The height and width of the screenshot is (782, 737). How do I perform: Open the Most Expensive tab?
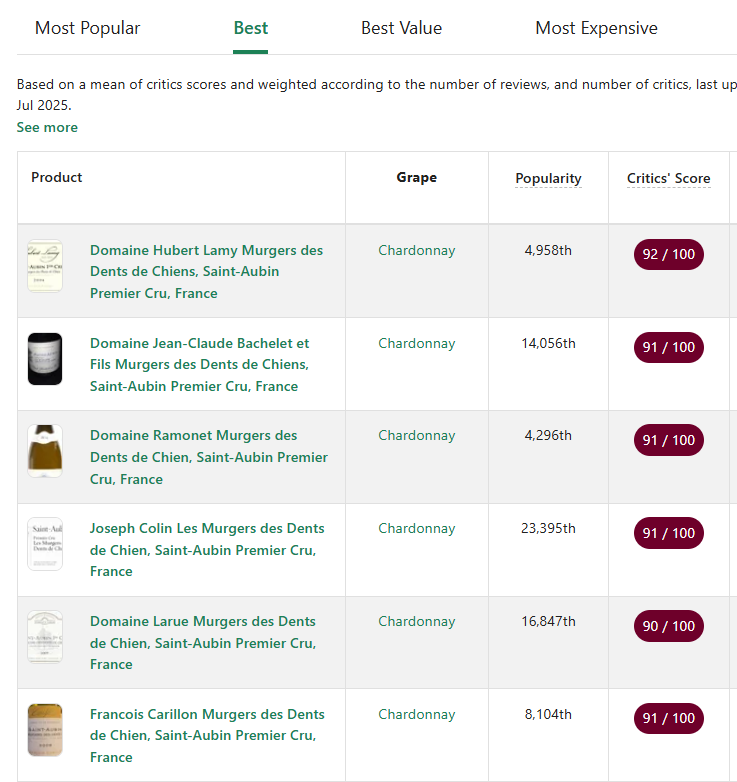(596, 28)
